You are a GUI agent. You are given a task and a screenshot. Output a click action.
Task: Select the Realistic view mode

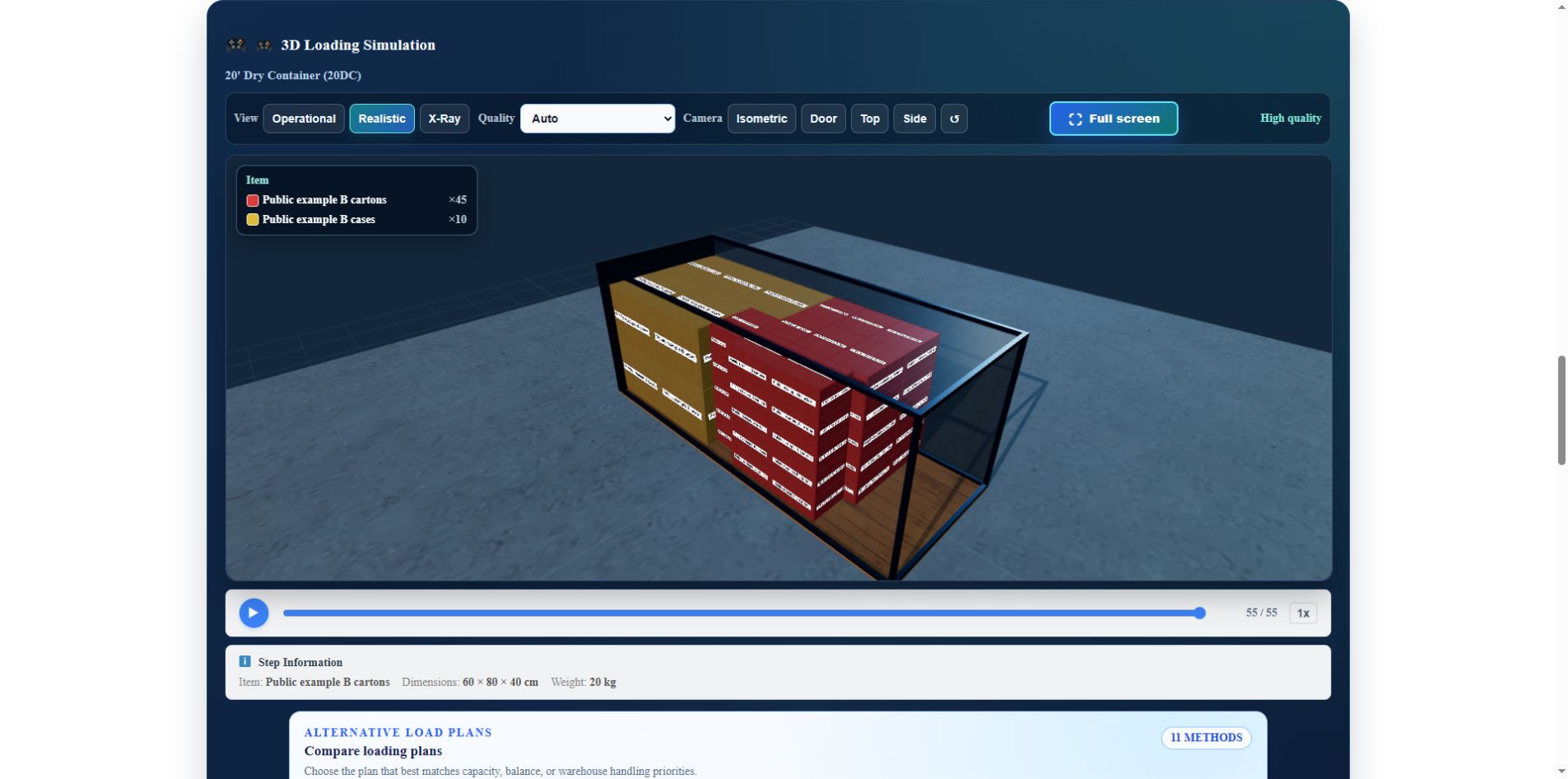pos(382,119)
